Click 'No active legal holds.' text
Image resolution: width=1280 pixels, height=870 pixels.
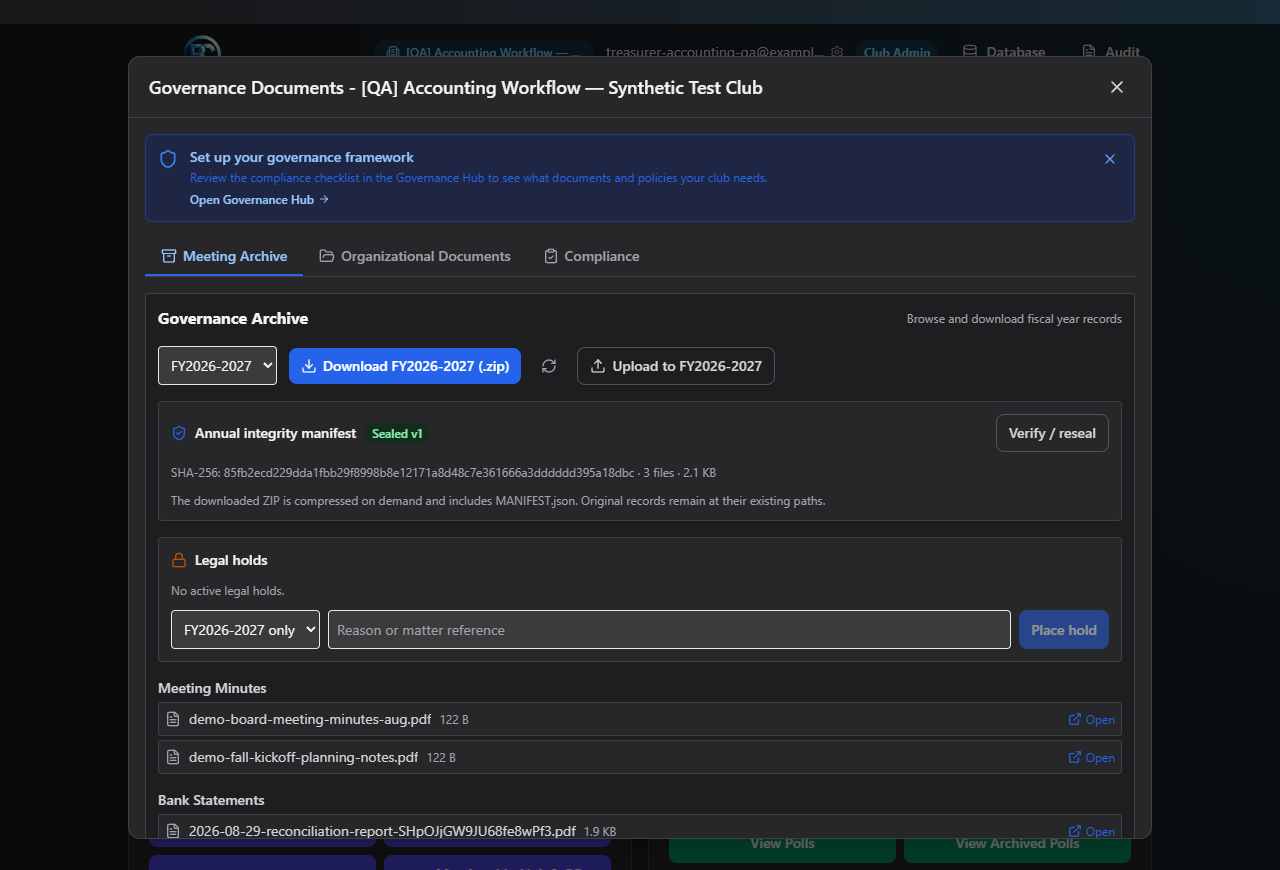(228, 591)
